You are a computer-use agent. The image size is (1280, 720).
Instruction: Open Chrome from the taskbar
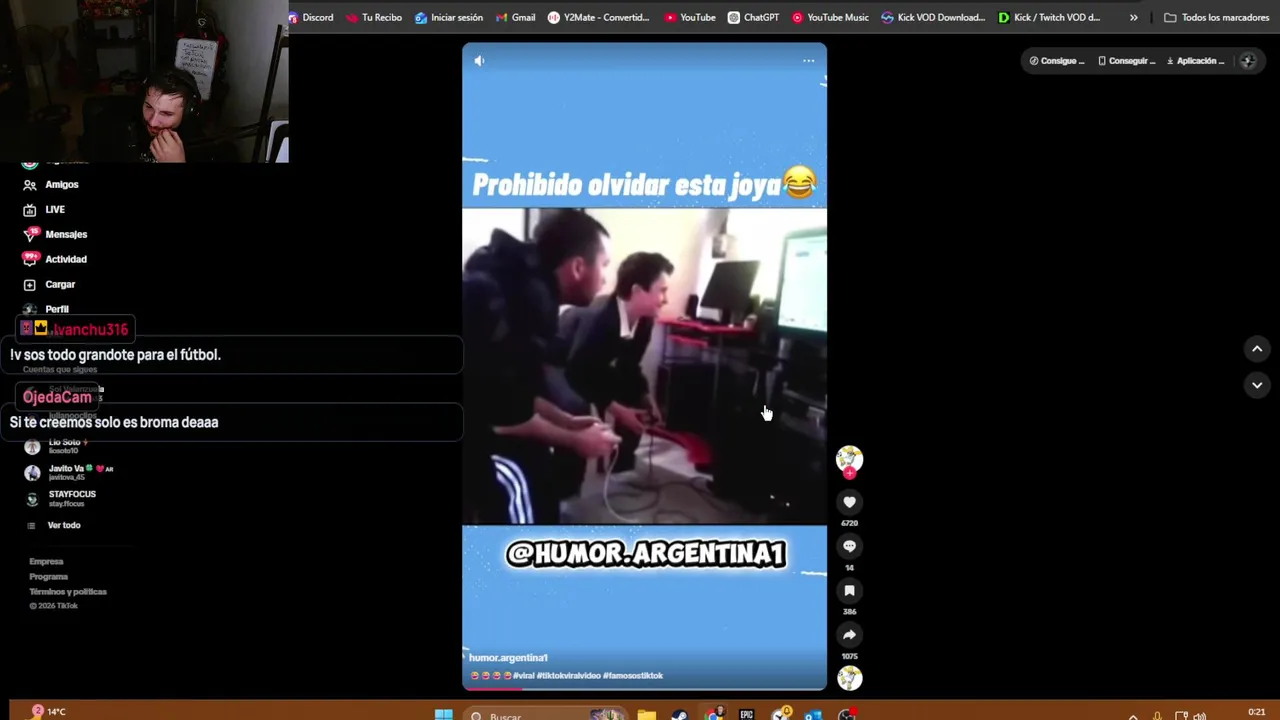pyautogui.click(x=713, y=714)
